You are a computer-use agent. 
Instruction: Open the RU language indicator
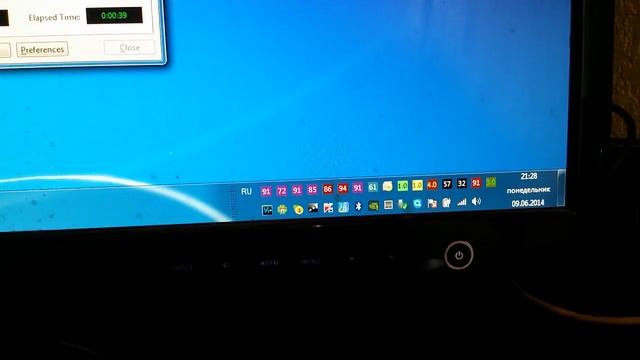tap(246, 191)
